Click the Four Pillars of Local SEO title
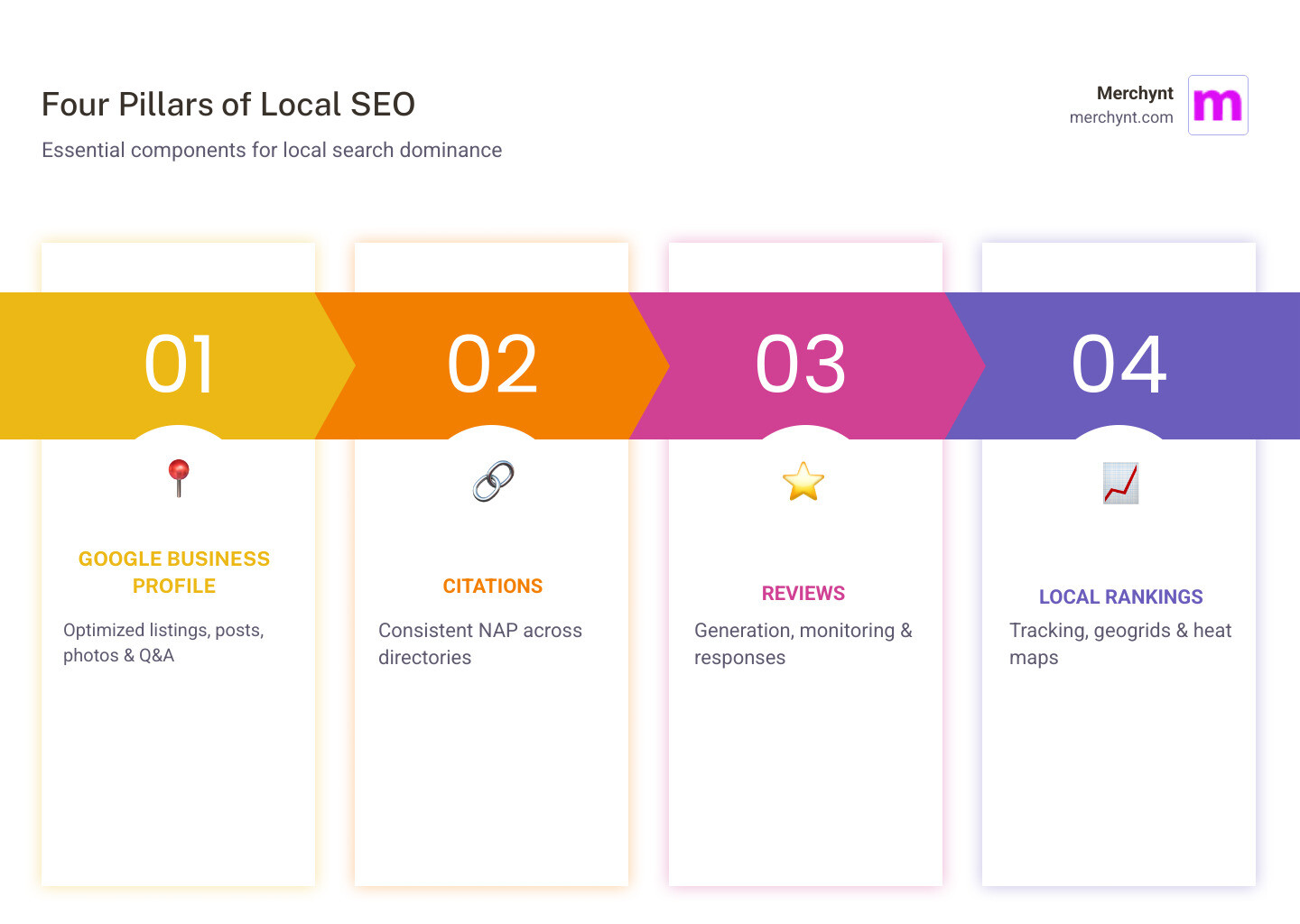1300x924 pixels. (227, 104)
